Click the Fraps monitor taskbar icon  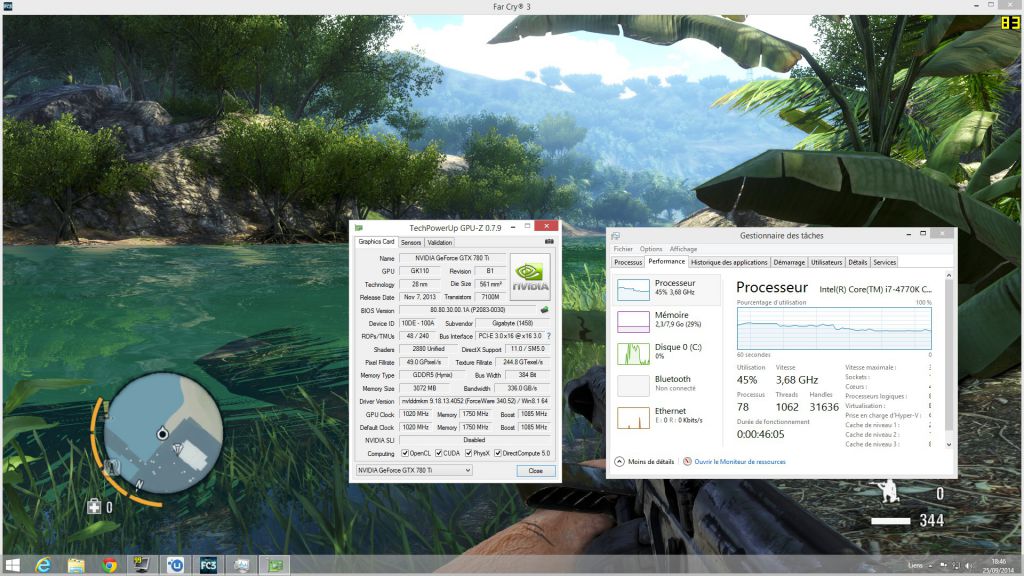coord(142,566)
